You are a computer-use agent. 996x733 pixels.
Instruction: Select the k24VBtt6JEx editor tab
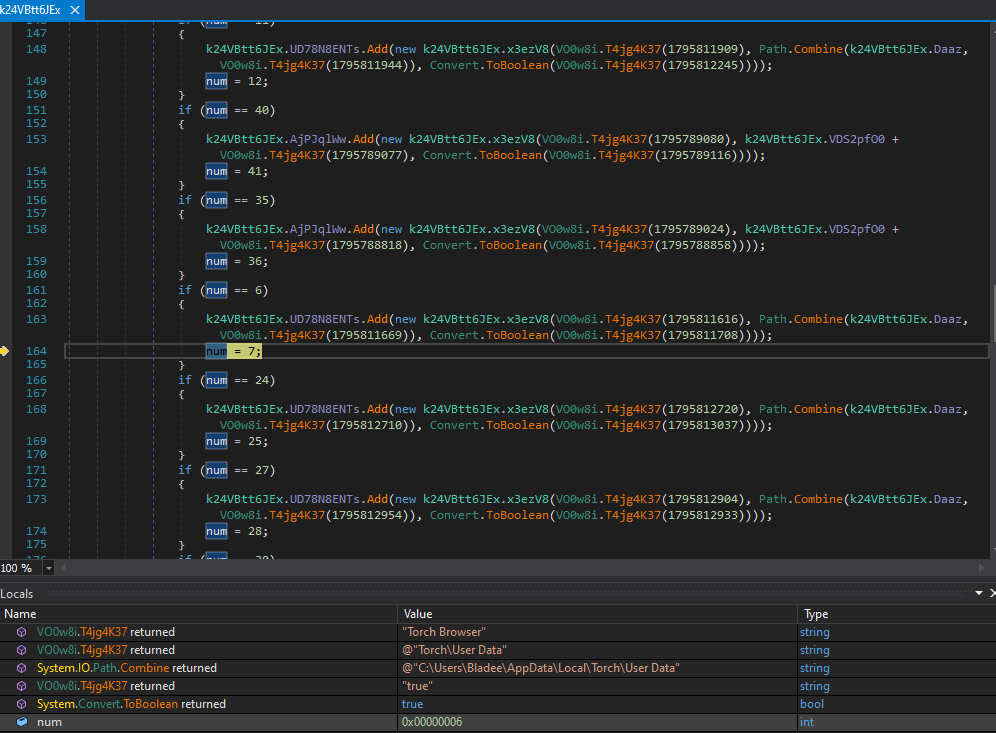(30, 9)
